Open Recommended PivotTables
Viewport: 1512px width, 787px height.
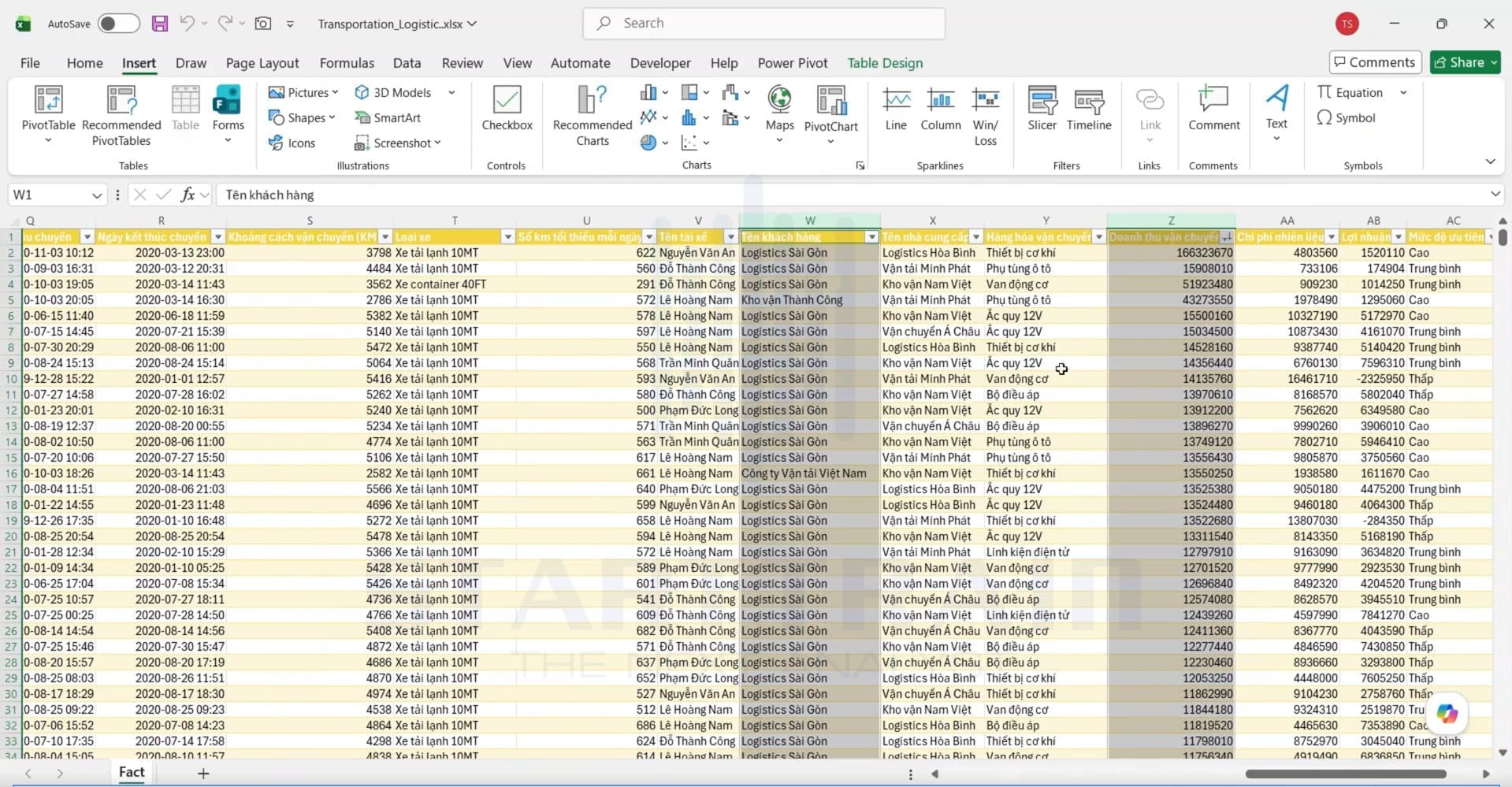(x=121, y=116)
